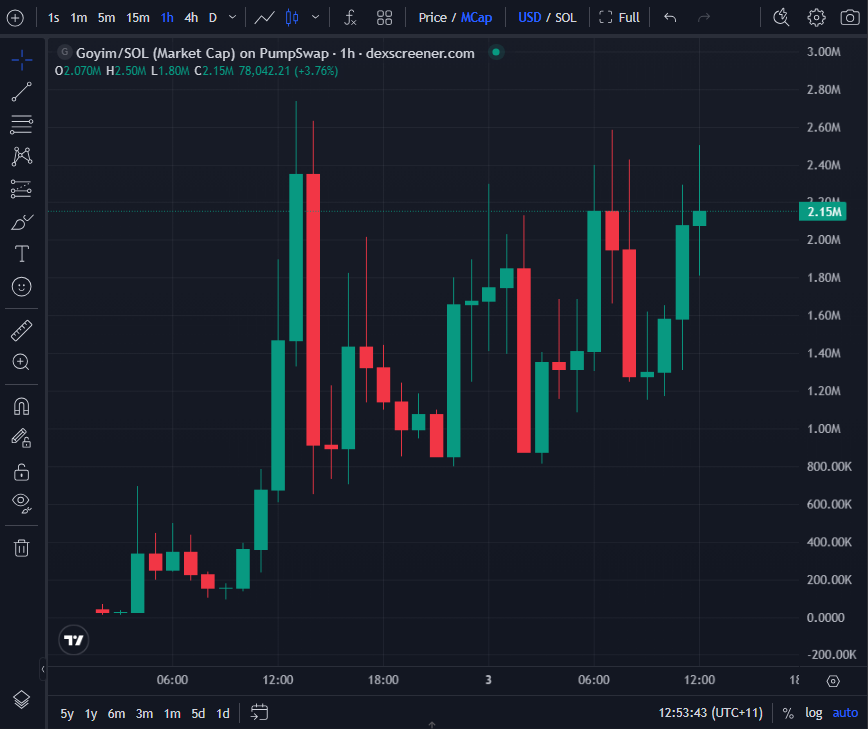Select the Fibonacci retracement tool
The width and height of the screenshot is (868, 729).
tap(22, 124)
